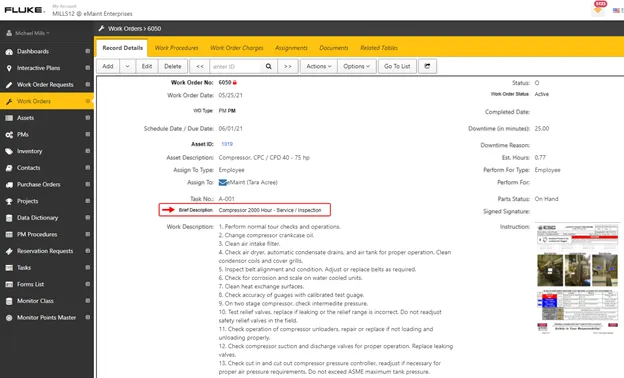Toggle the expand box next to Assets
The image size is (624, 378).
(x=88, y=118)
